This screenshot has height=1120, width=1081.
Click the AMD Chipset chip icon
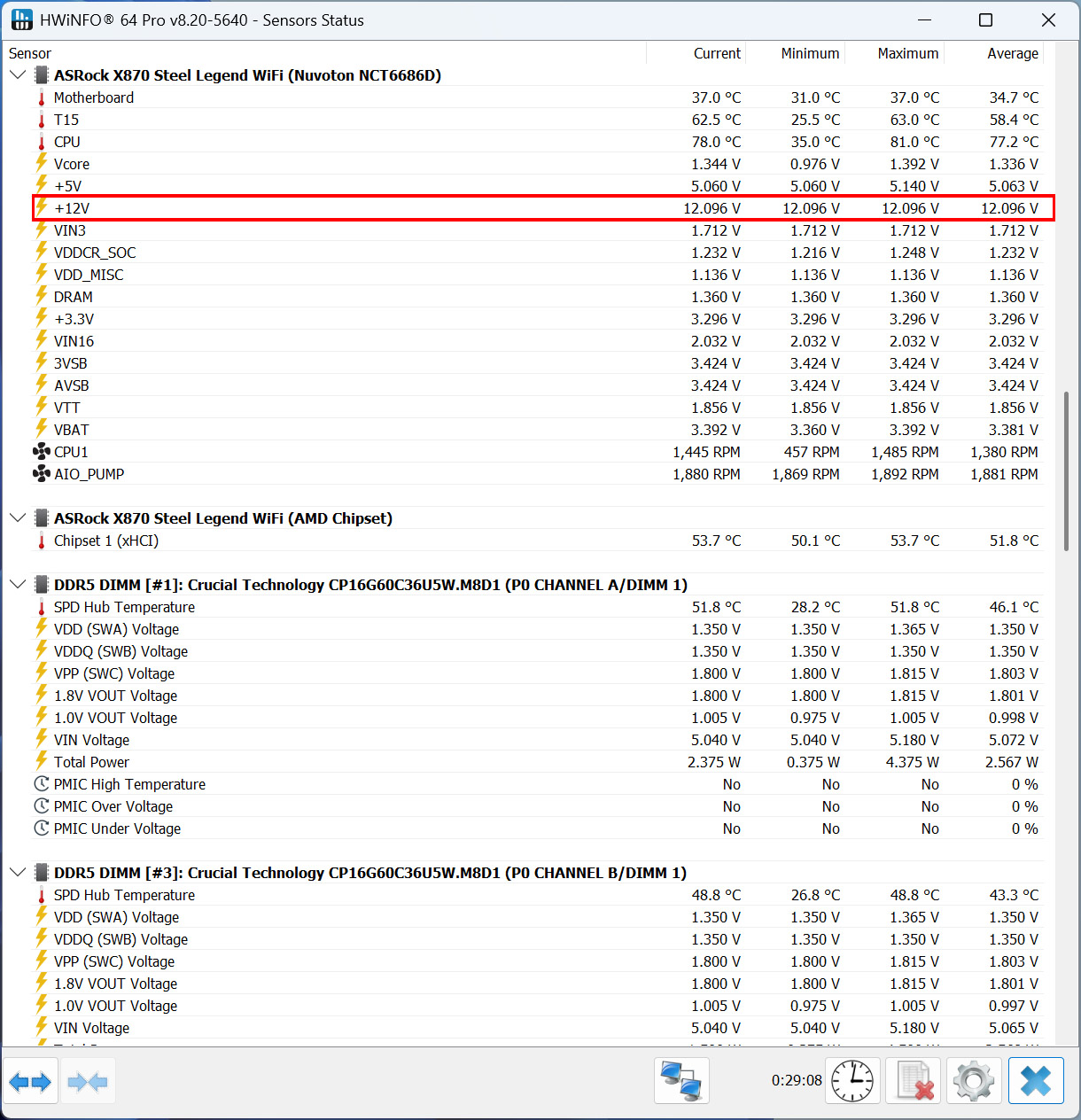pos(42,518)
